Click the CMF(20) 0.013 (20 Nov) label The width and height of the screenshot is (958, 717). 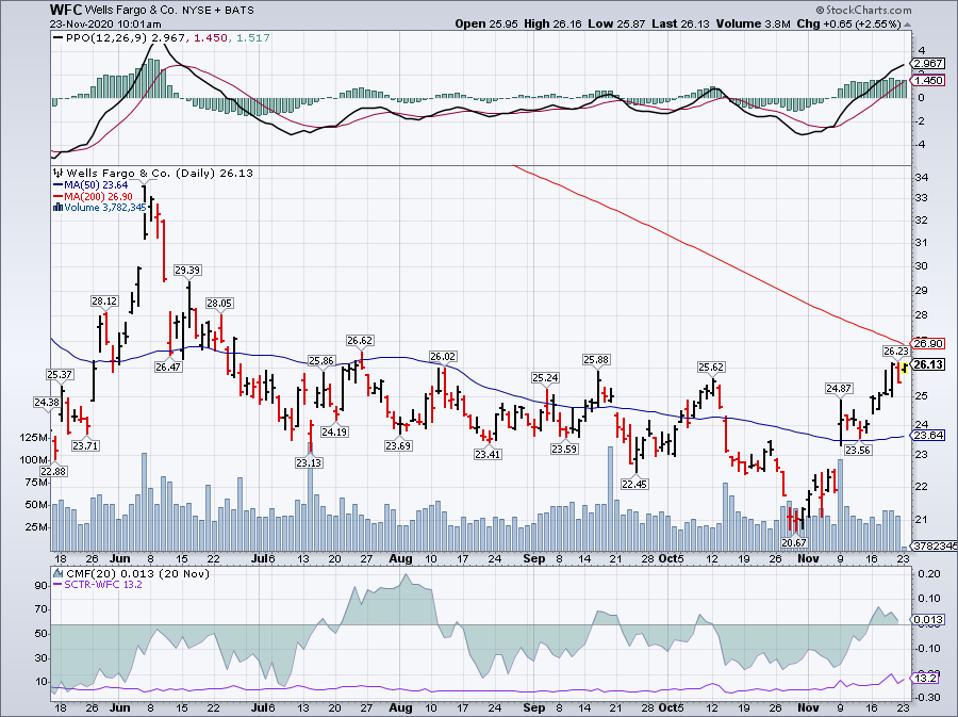[x=138, y=573]
